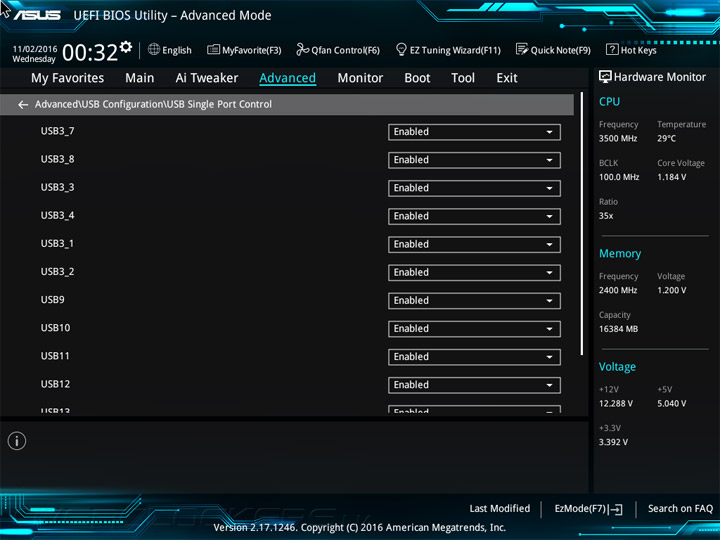This screenshot has height=540, width=720.
Task: Click the Voltage heading in Hardware Monitor
Action: click(617, 367)
